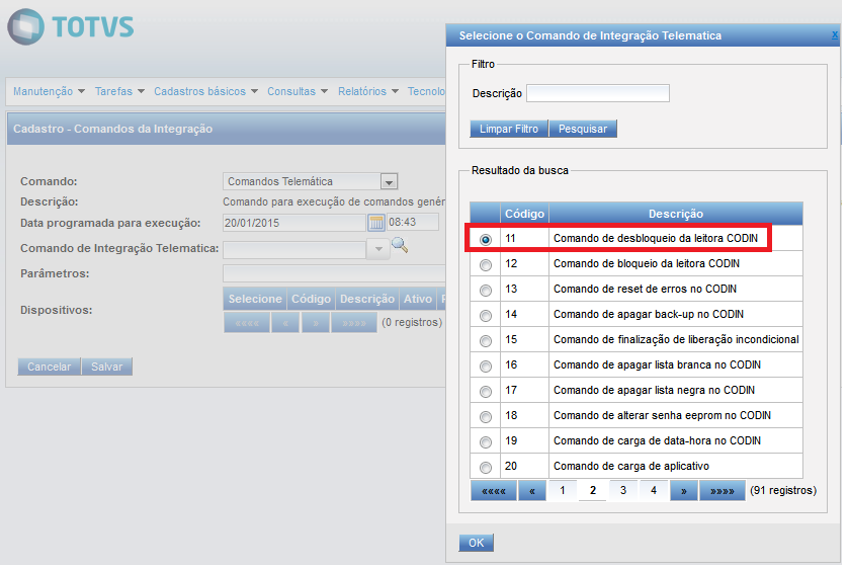The image size is (842, 565).
Task: Go to results page 4
Action: click(x=654, y=490)
